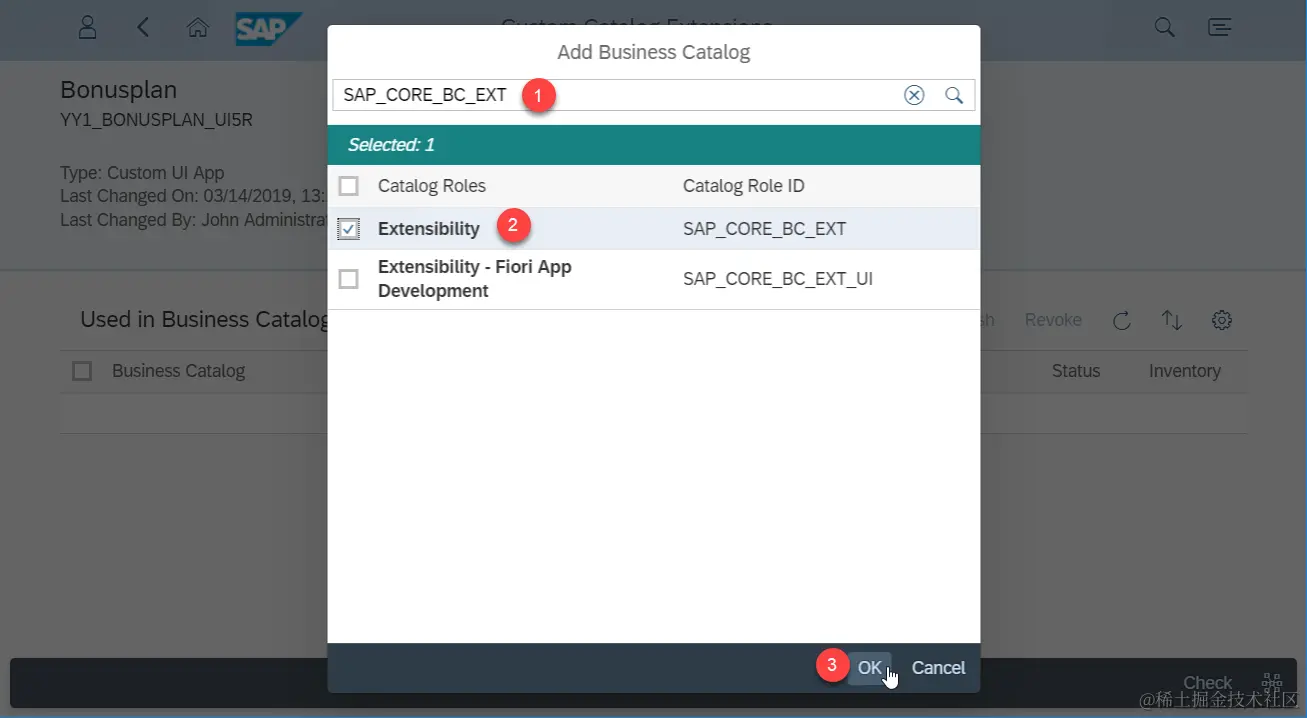Screen dimensions: 1307x718
Task: Run search with the magnifier icon in dialog
Action: [954, 95]
